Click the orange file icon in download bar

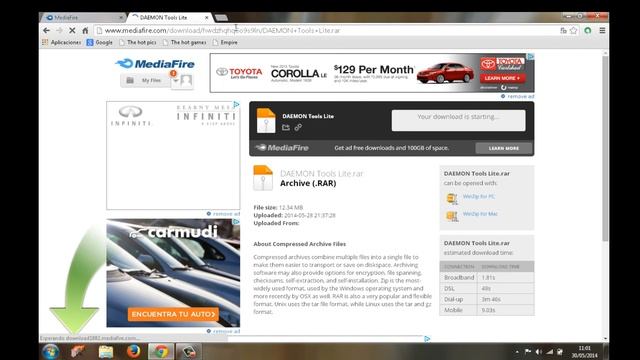(x=266, y=120)
